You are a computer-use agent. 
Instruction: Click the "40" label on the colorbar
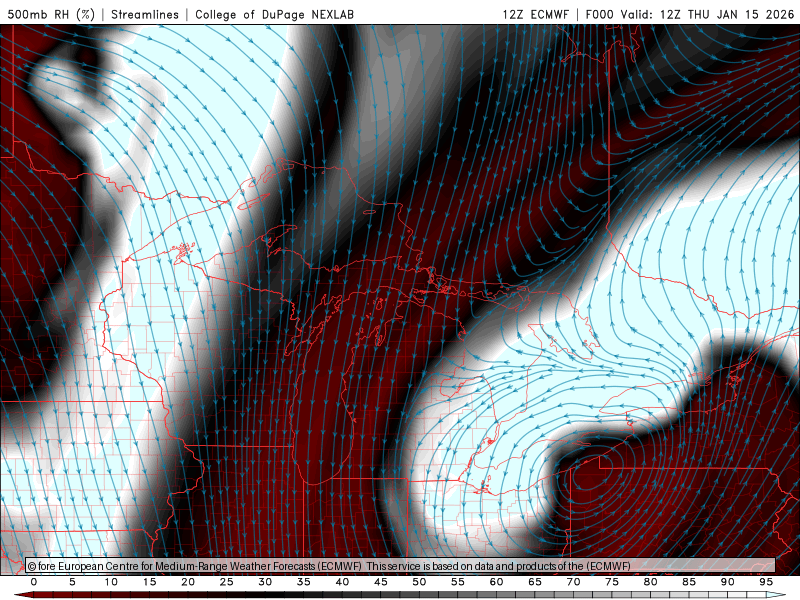[x=342, y=582]
